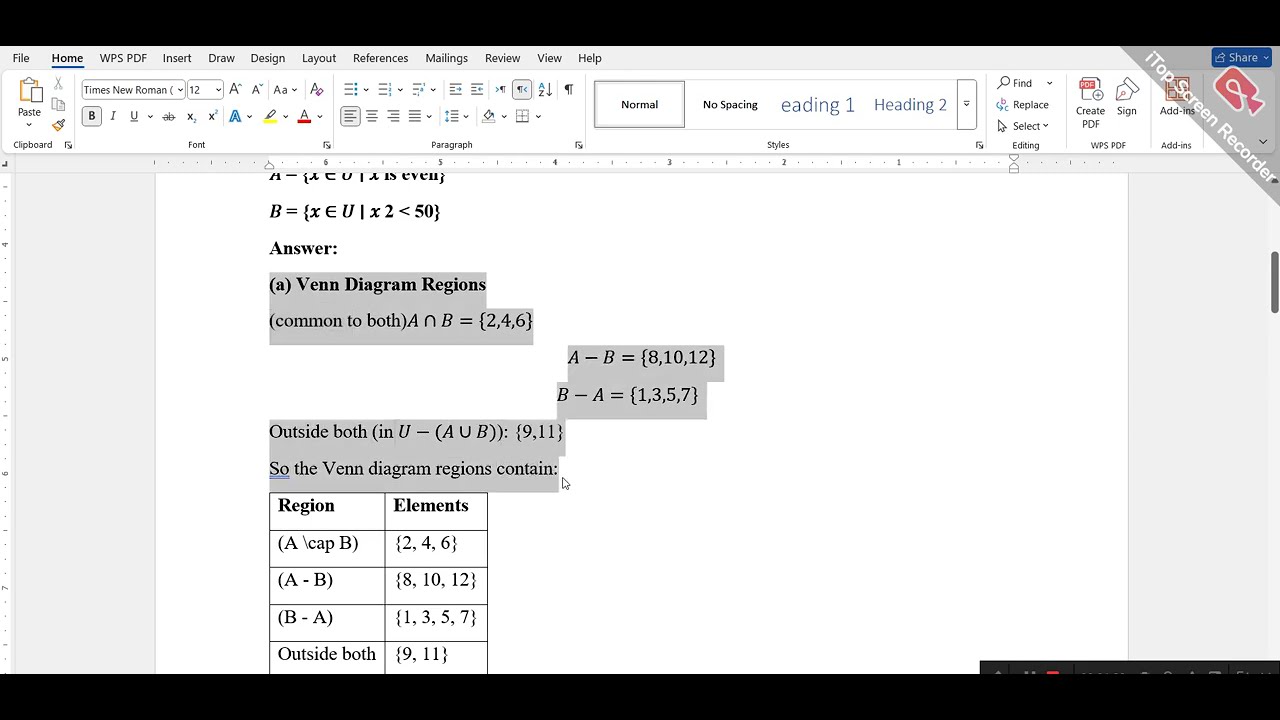This screenshot has width=1280, height=720.
Task: Open the Select dropdown in Editing
Action: [x=1023, y=126]
